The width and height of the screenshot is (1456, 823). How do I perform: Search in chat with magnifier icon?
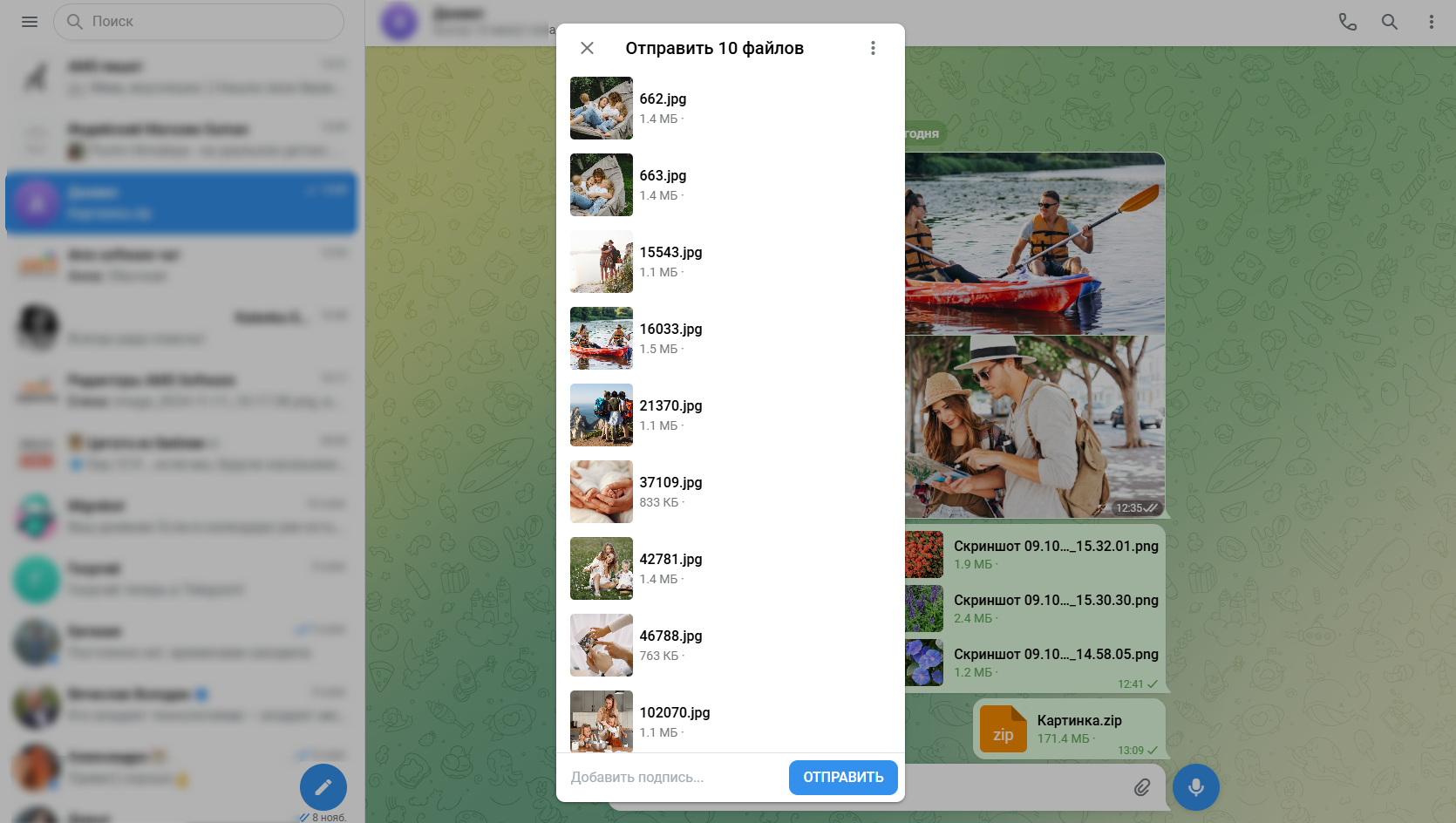coord(1390,22)
